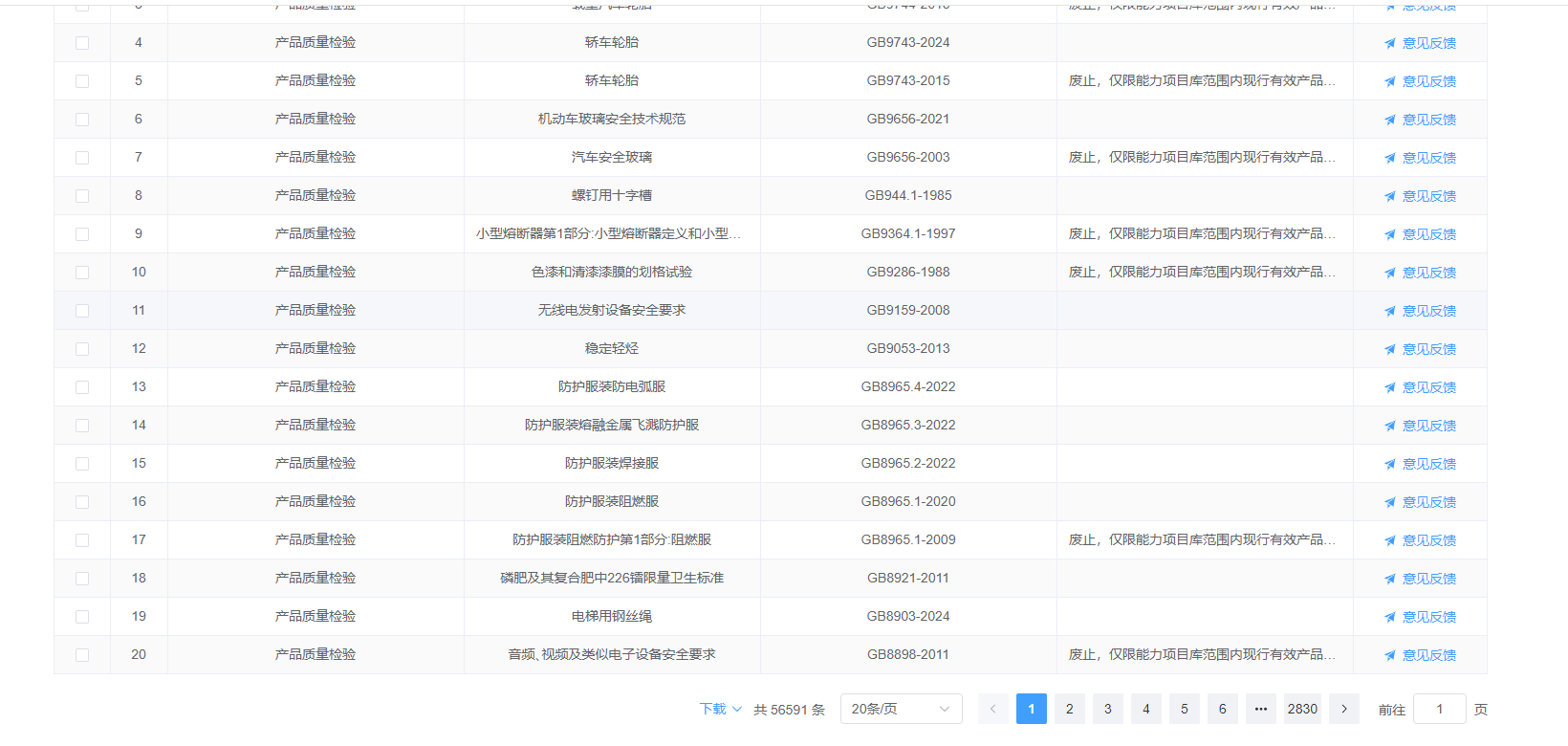Select the GB9743-2024 standard cell

point(908,42)
